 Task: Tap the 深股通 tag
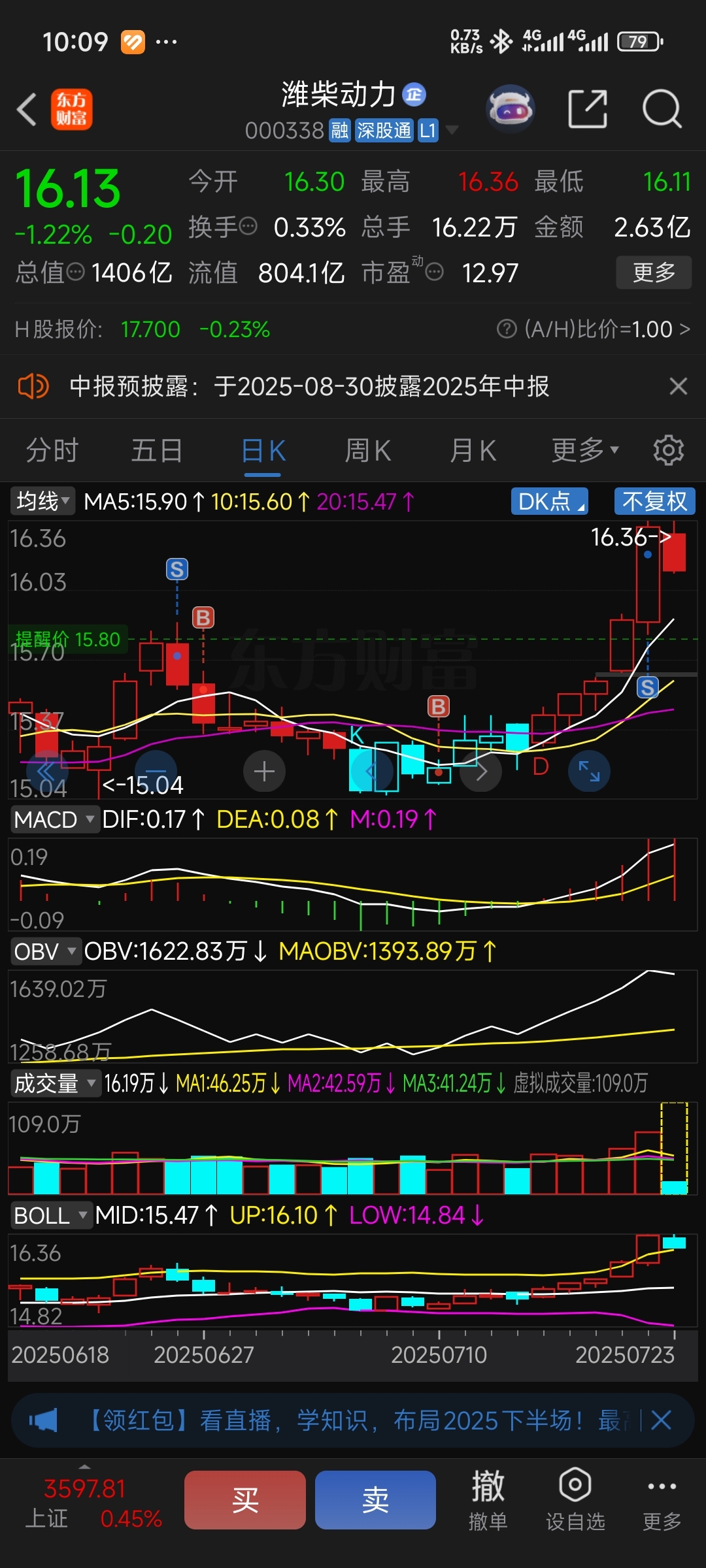tap(384, 131)
